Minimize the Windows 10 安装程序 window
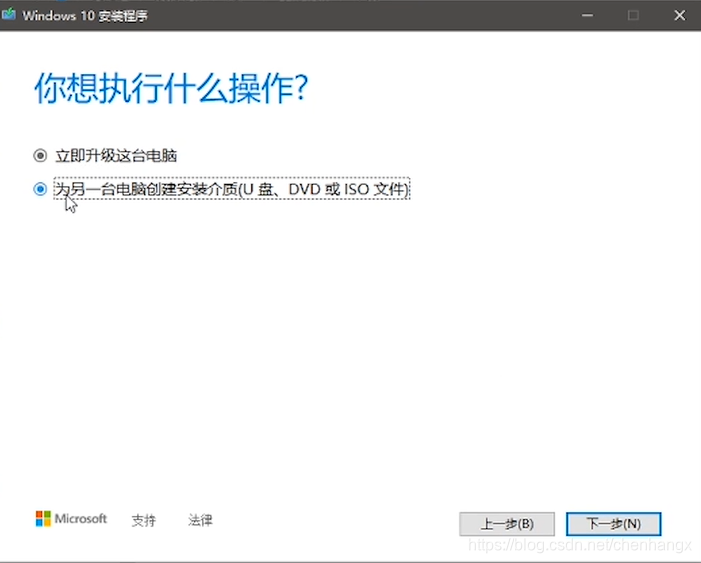 coord(587,15)
